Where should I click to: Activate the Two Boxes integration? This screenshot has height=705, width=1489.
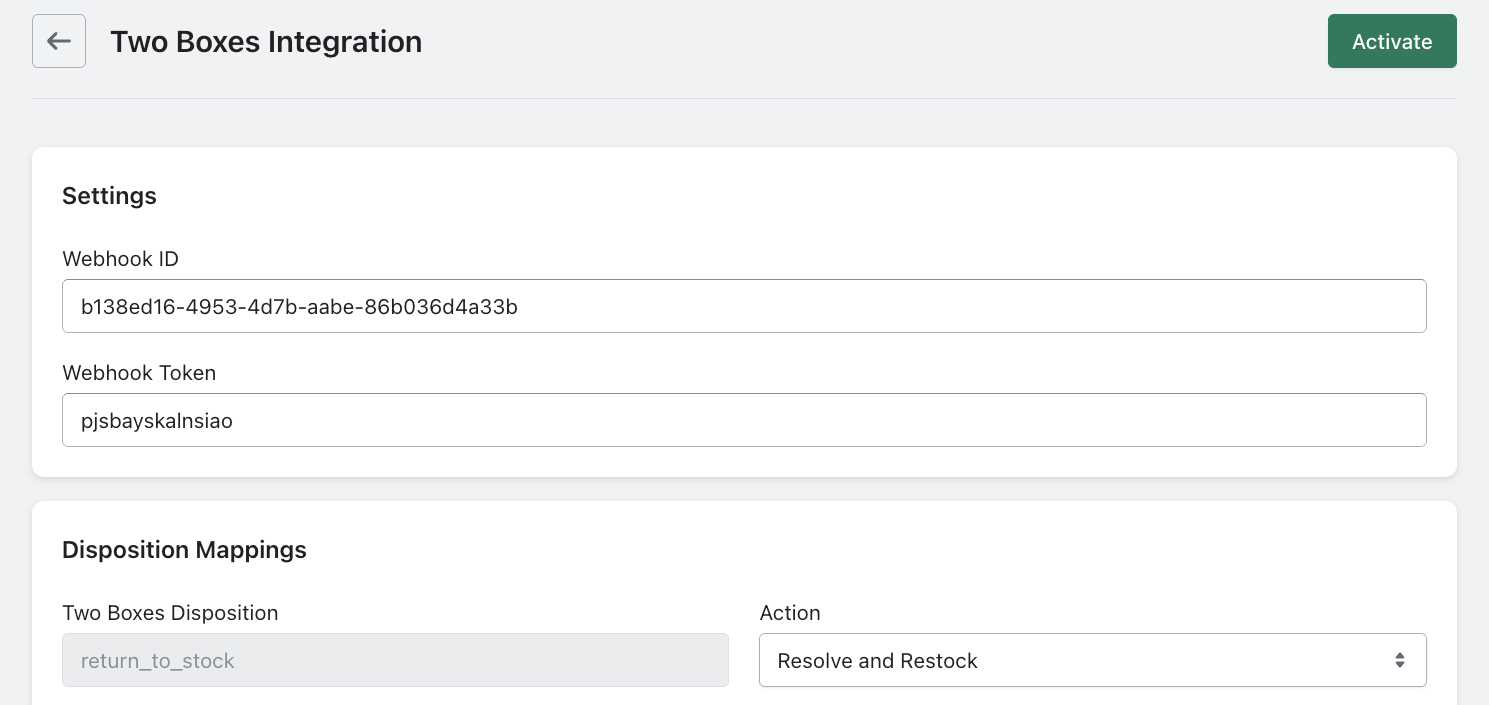pyautogui.click(x=1392, y=41)
